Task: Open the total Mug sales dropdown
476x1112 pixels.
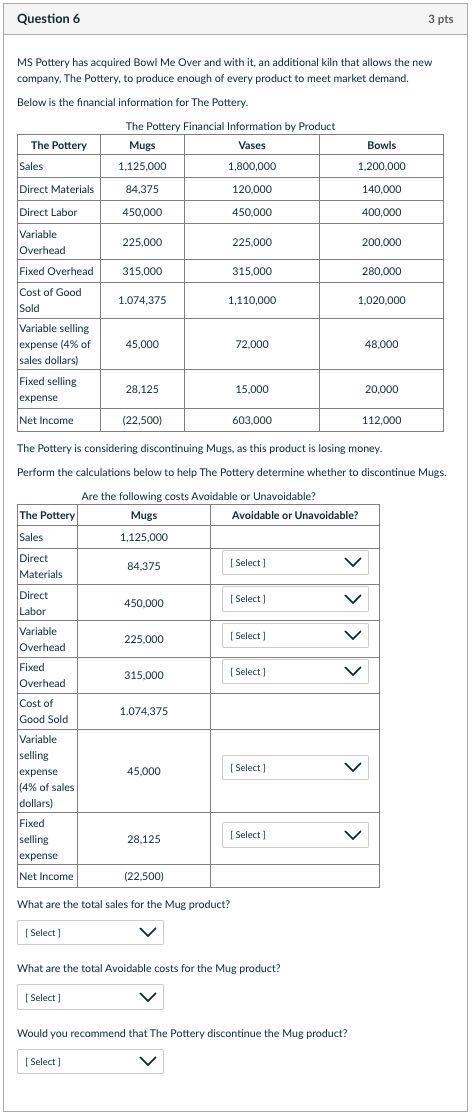Action: [x=90, y=933]
